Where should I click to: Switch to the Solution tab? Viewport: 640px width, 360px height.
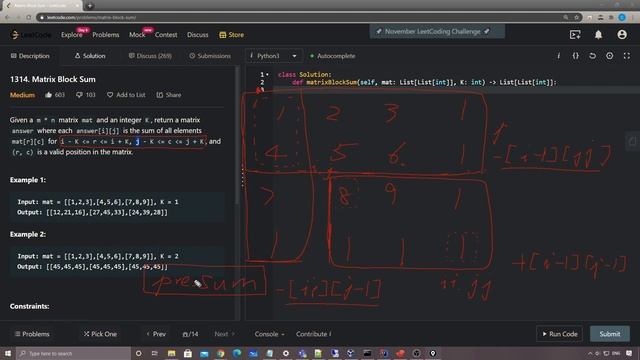click(90, 56)
